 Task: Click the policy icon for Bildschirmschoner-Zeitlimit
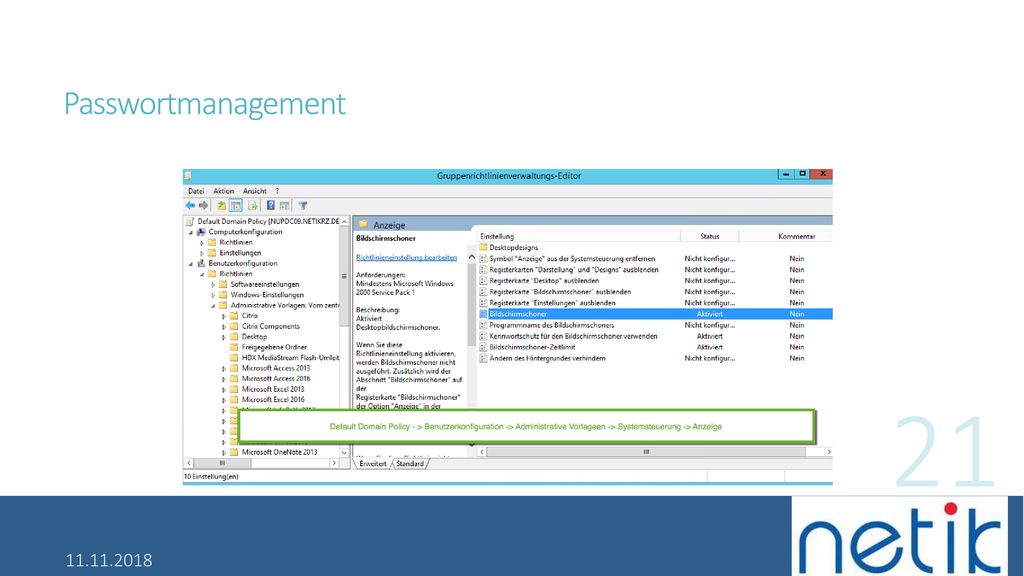[483, 347]
